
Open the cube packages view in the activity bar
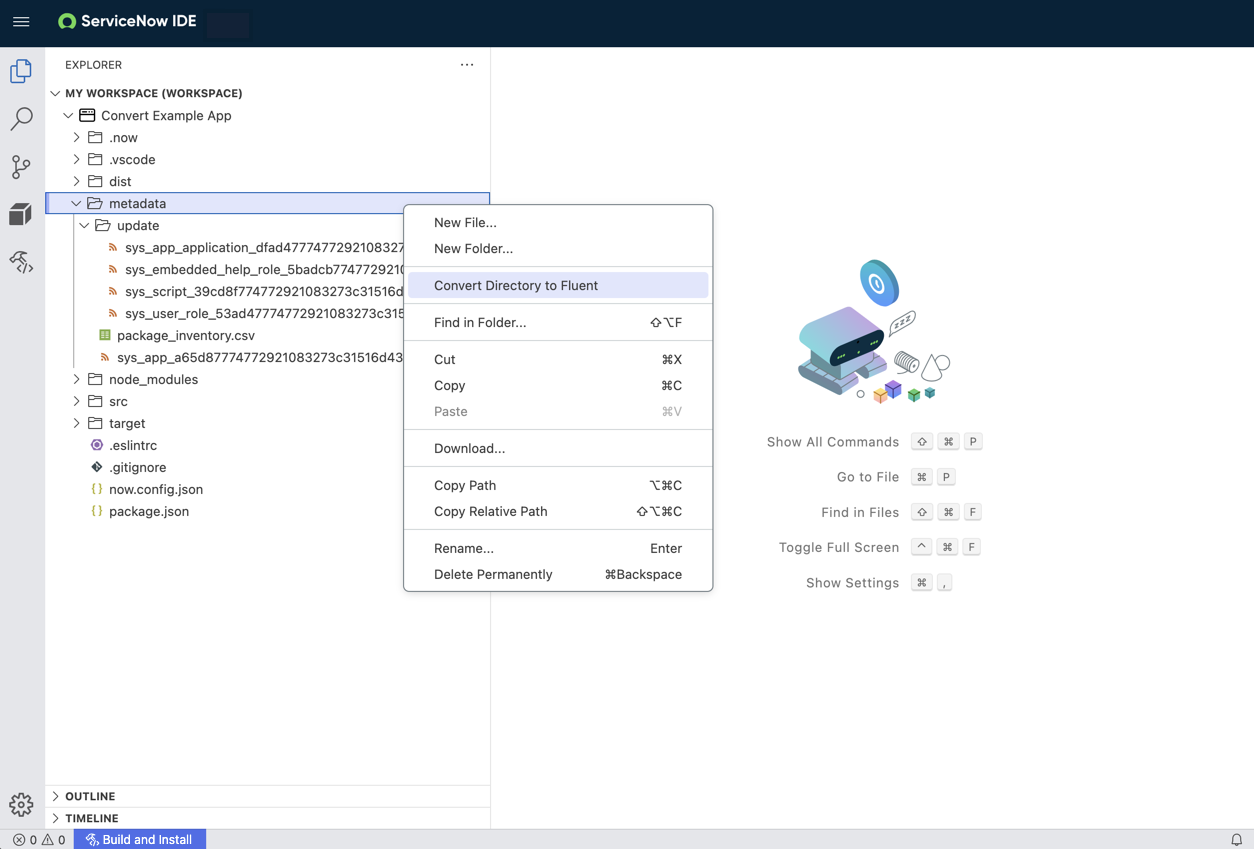coord(21,214)
